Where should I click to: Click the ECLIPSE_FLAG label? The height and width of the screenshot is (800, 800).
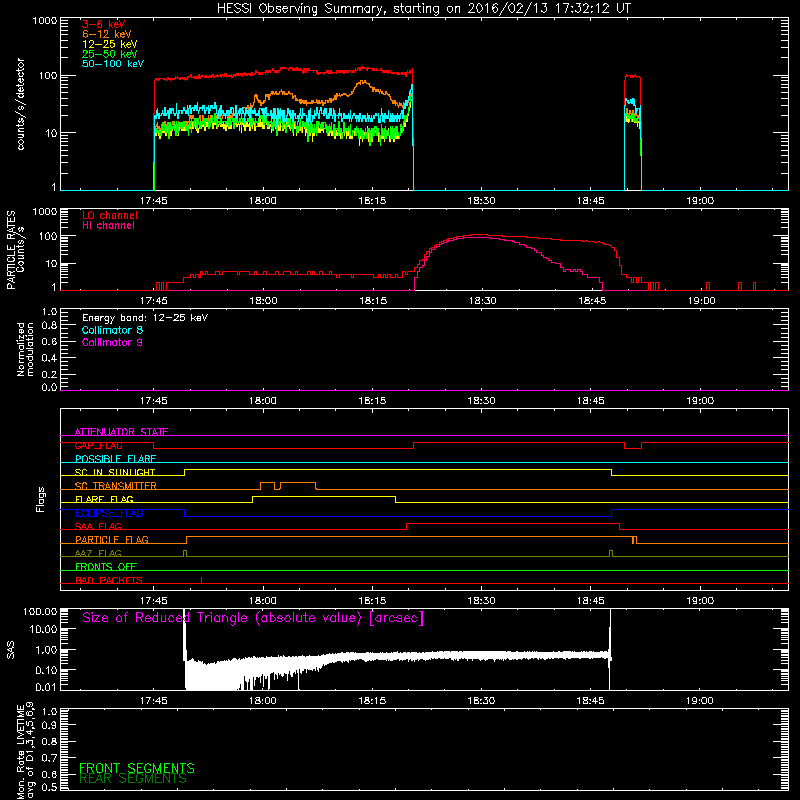tap(109, 513)
